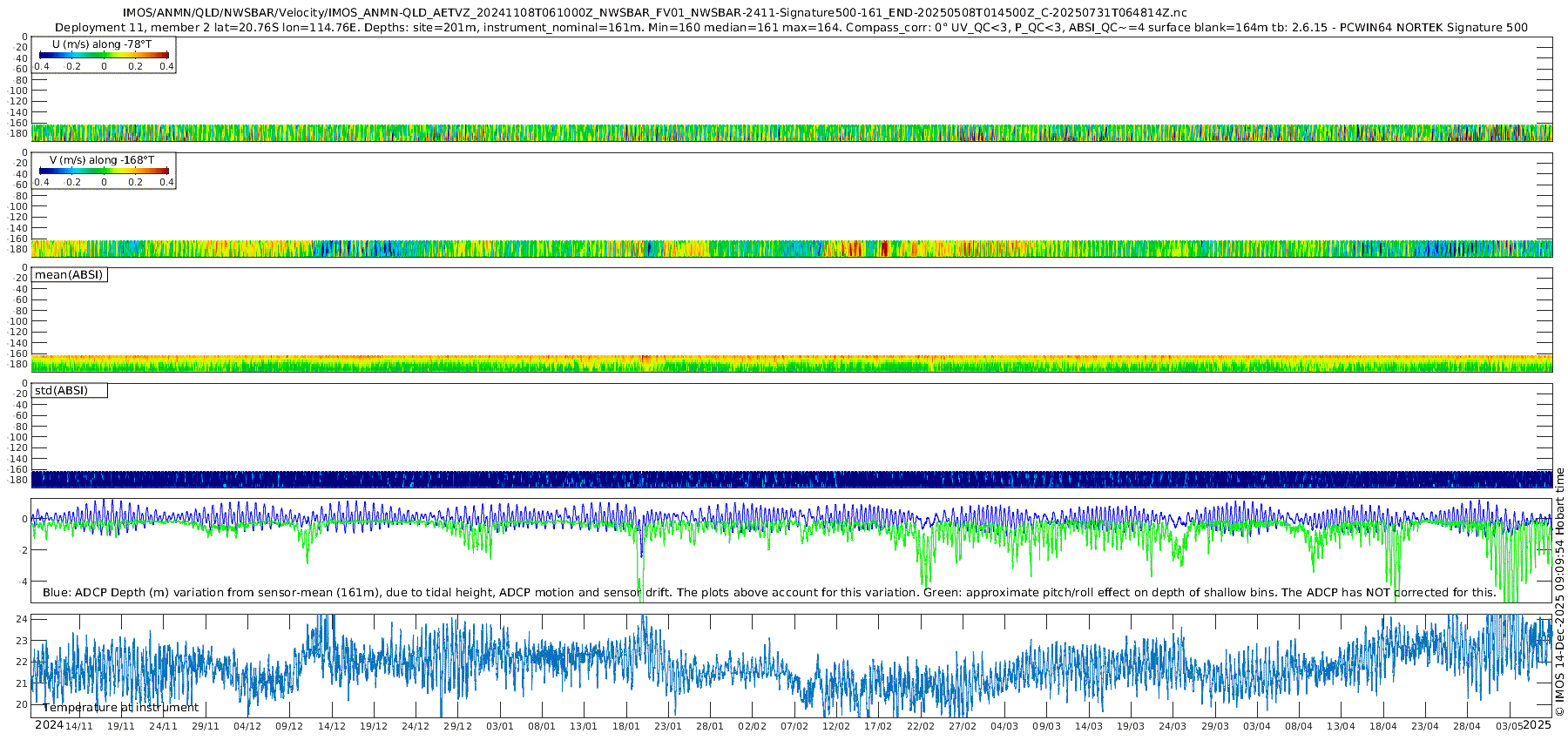Pick the 22/02 date tick label
The image size is (1568, 740).
[x=920, y=727]
